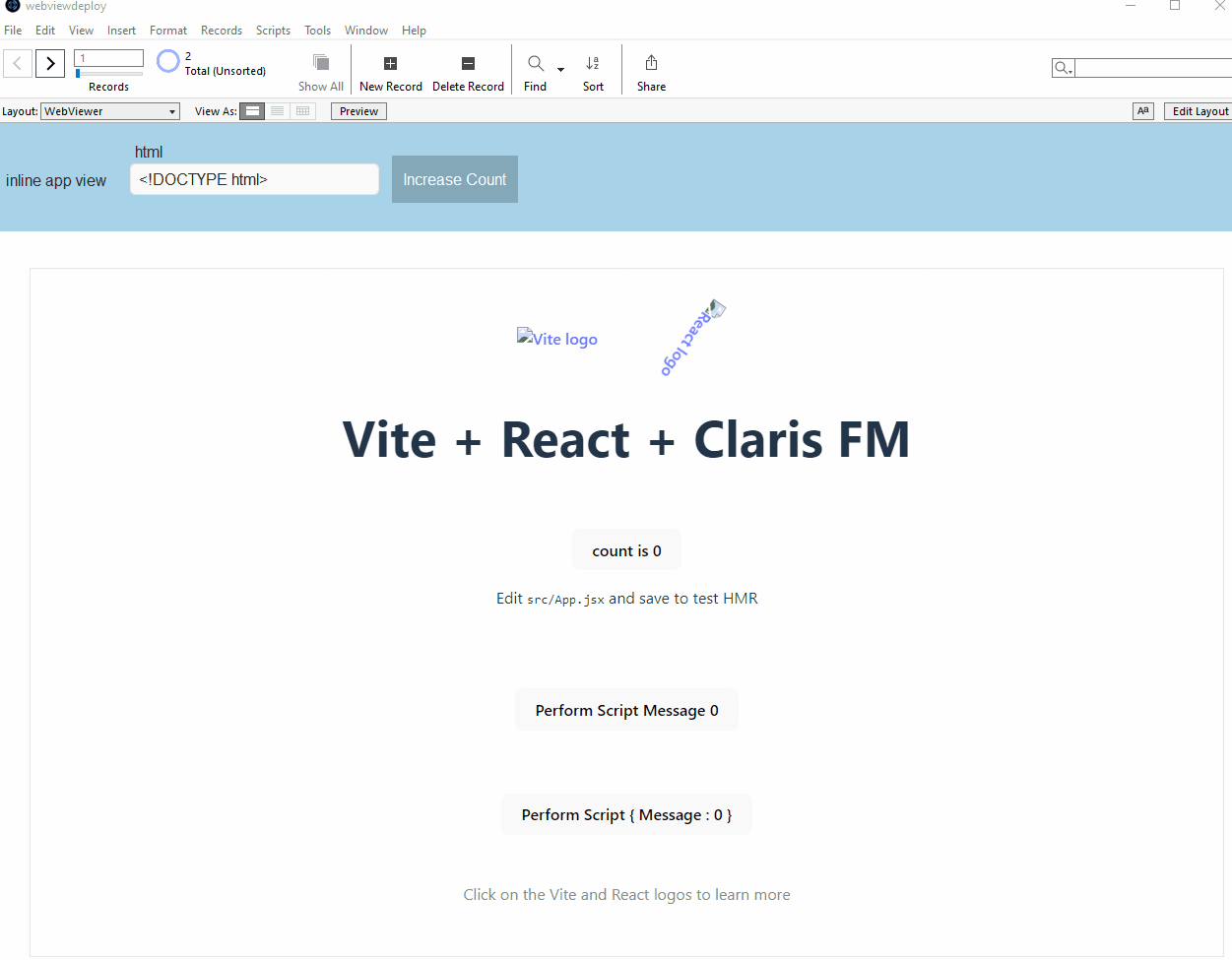
Task: Click the webviewdeploy app icon in title bar
Action: (x=13, y=6)
